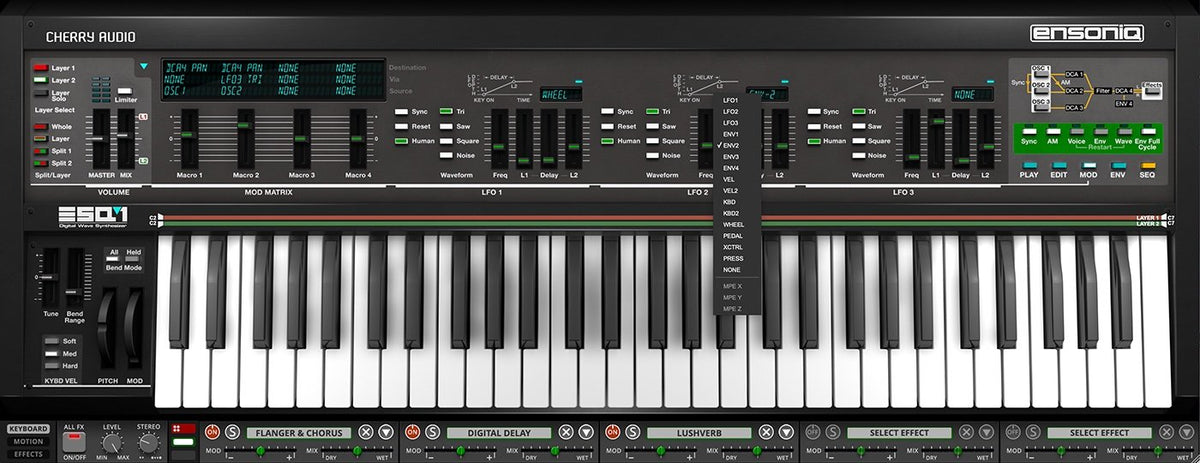Switch to the SEQ page
This screenshot has width=1200, height=463.
(1148, 165)
